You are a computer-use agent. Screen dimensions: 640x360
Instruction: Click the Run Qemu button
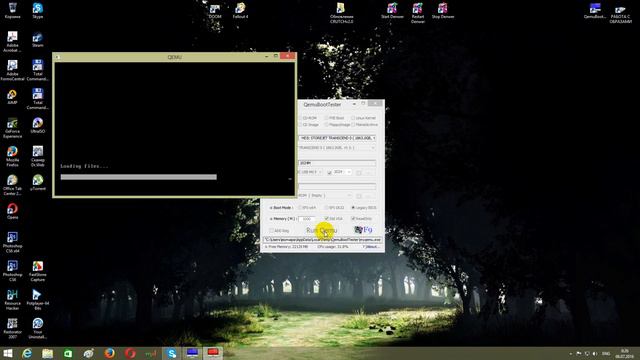point(322,231)
